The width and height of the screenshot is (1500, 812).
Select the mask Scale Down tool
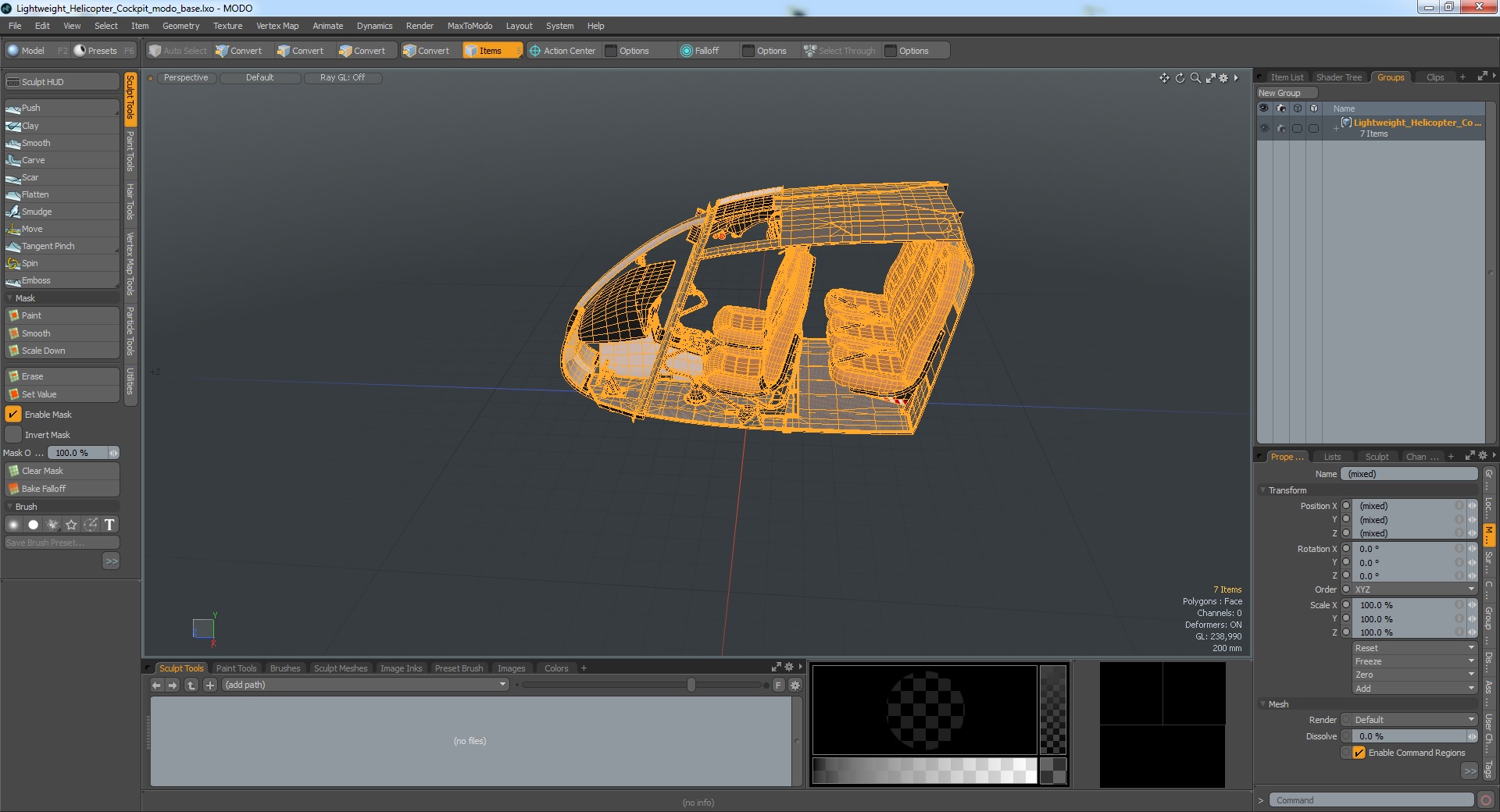(62, 351)
